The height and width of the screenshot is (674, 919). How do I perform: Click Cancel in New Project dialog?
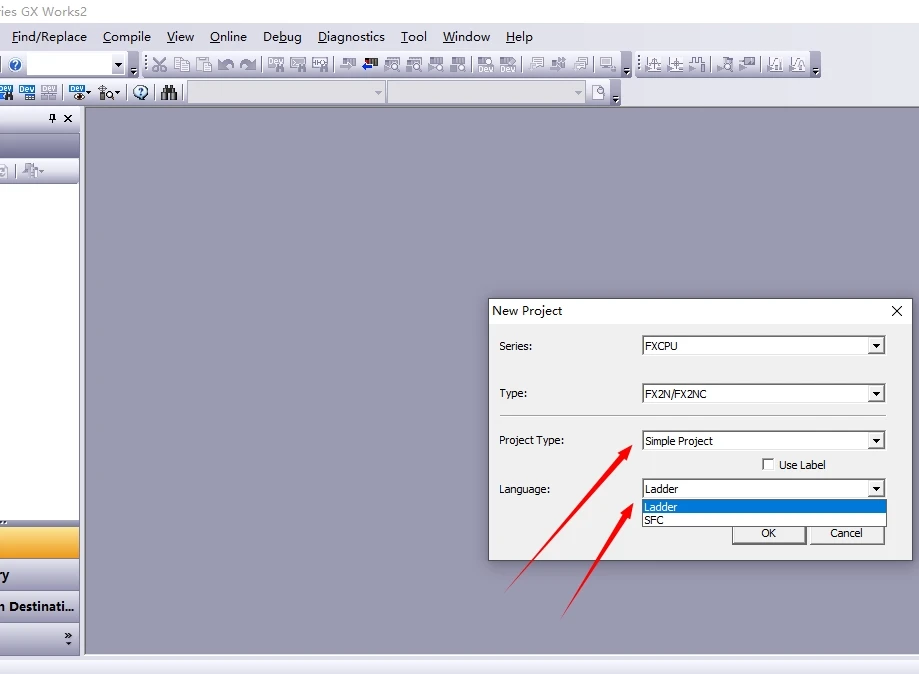(x=846, y=535)
